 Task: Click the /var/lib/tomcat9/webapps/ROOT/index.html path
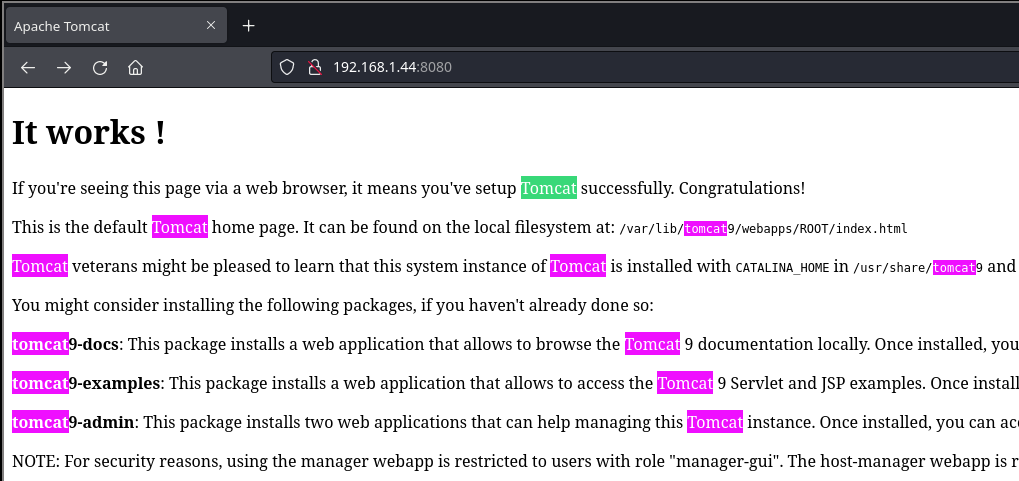pos(763,229)
